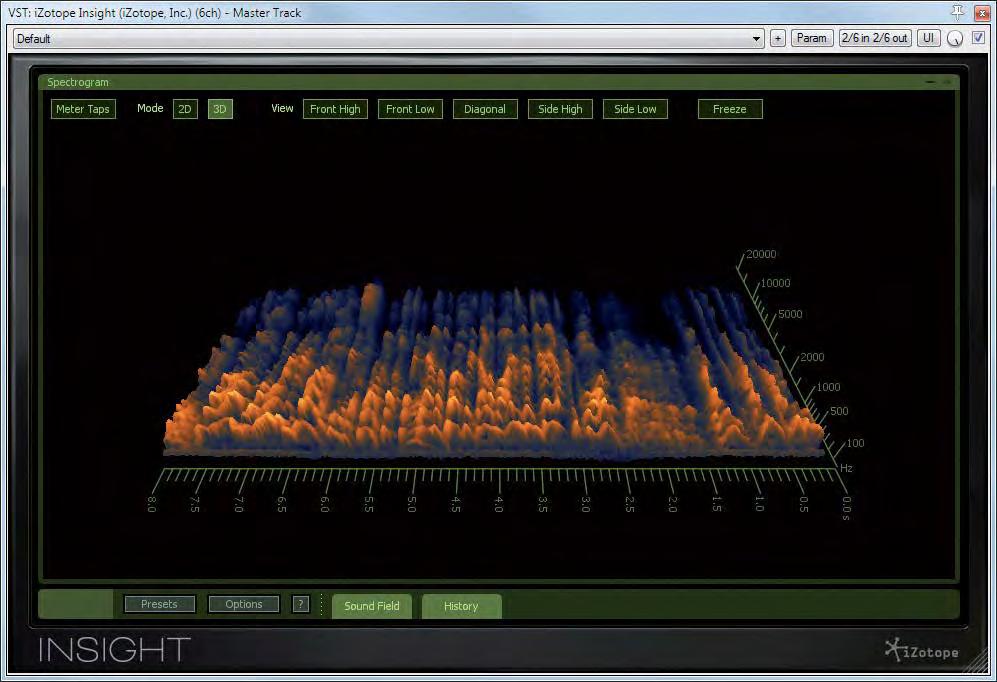
Task: Freeze the spectrogram display
Action: point(730,109)
